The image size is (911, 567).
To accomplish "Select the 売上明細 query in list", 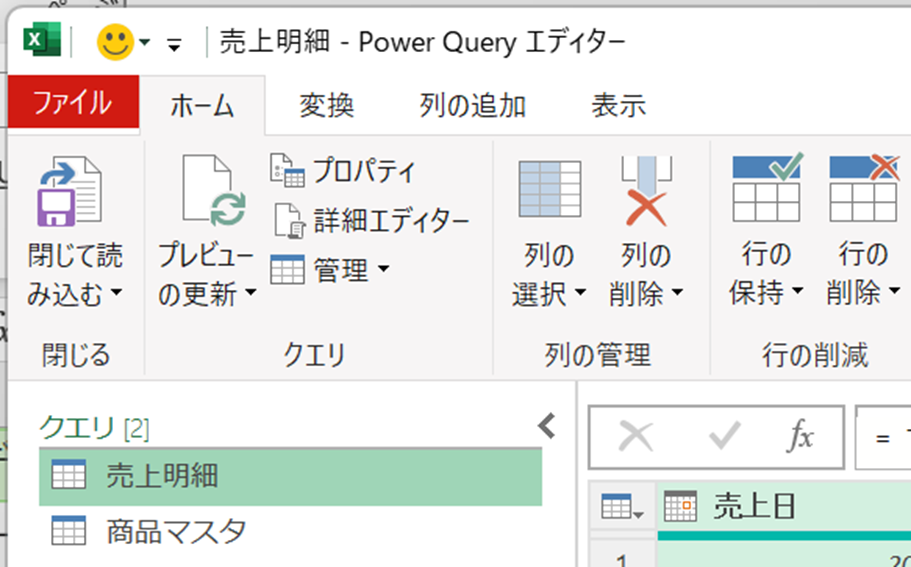I will [290, 476].
